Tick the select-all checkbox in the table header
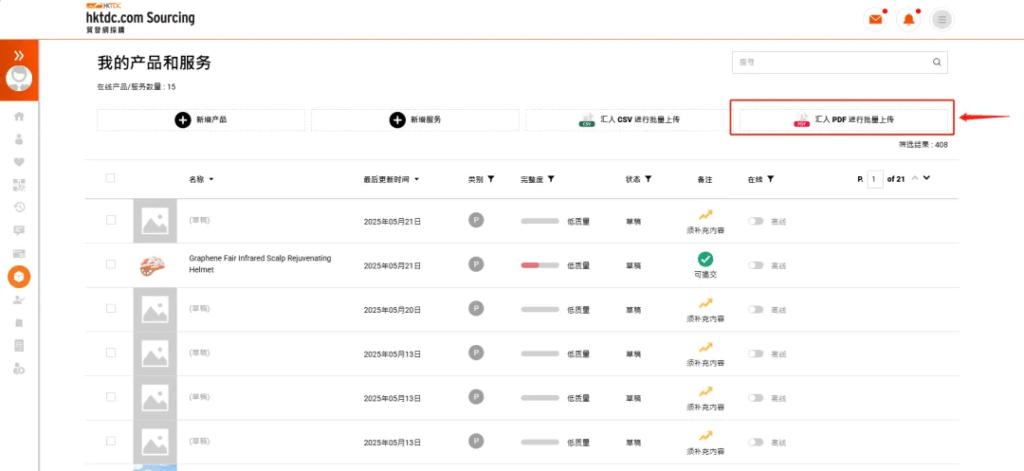The width and height of the screenshot is (1024, 471). pyautogui.click(x=110, y=178)
